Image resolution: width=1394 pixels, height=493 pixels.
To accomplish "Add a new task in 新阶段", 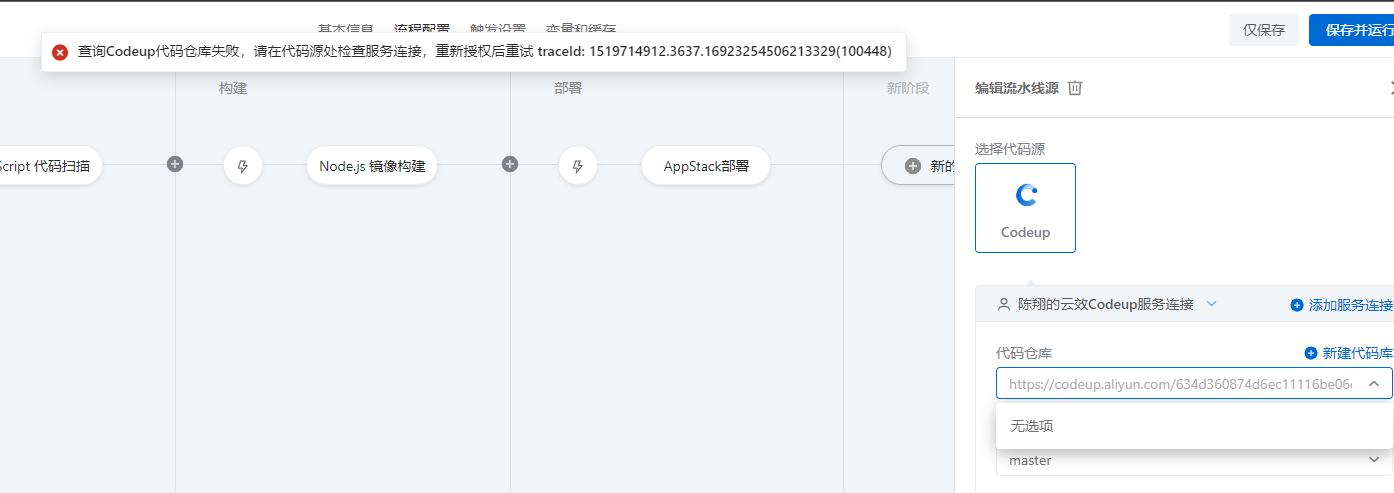I will pyautogui.click(x=918, y=166).
